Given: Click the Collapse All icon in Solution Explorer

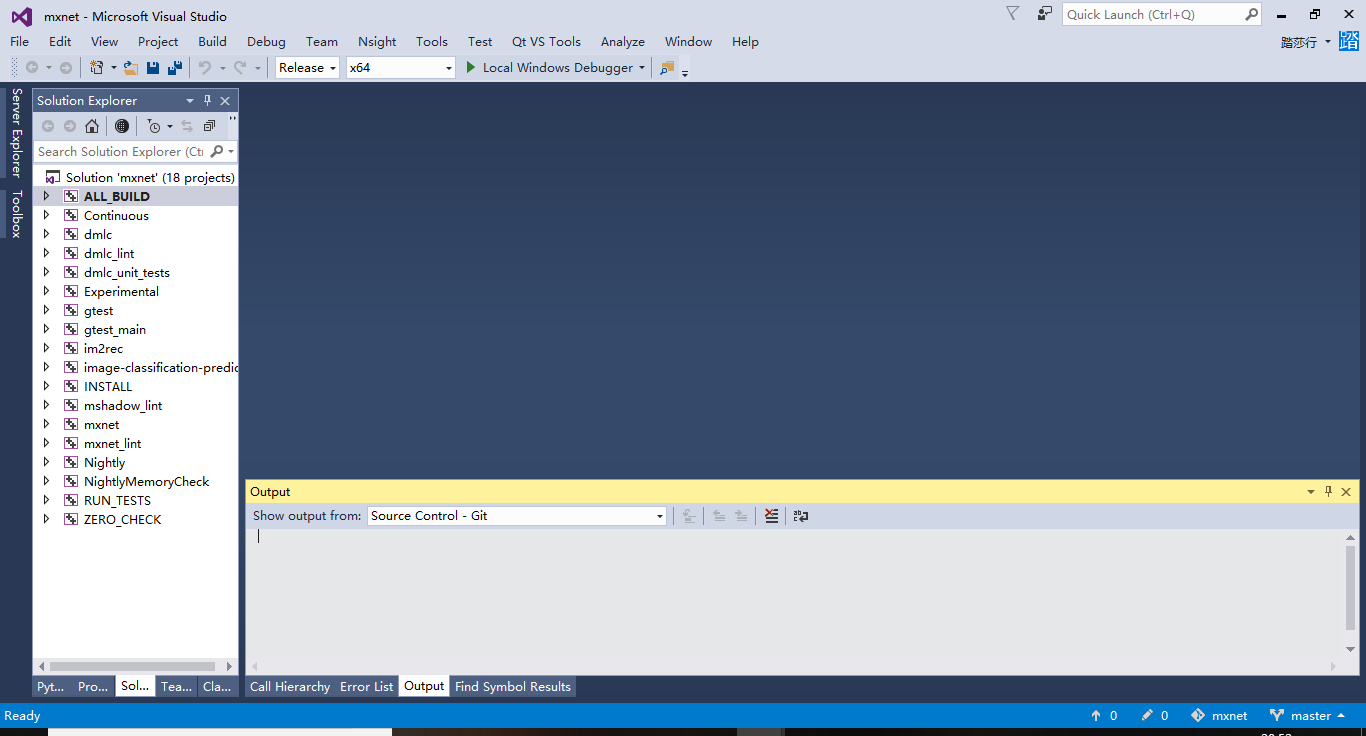Looking at the screenshot, I should tap(209, 126).
